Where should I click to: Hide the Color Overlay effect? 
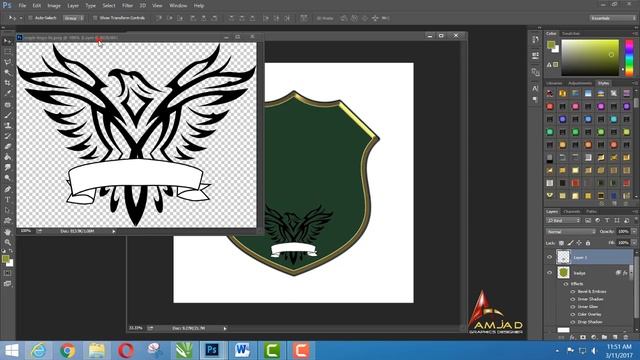(573, 314)
